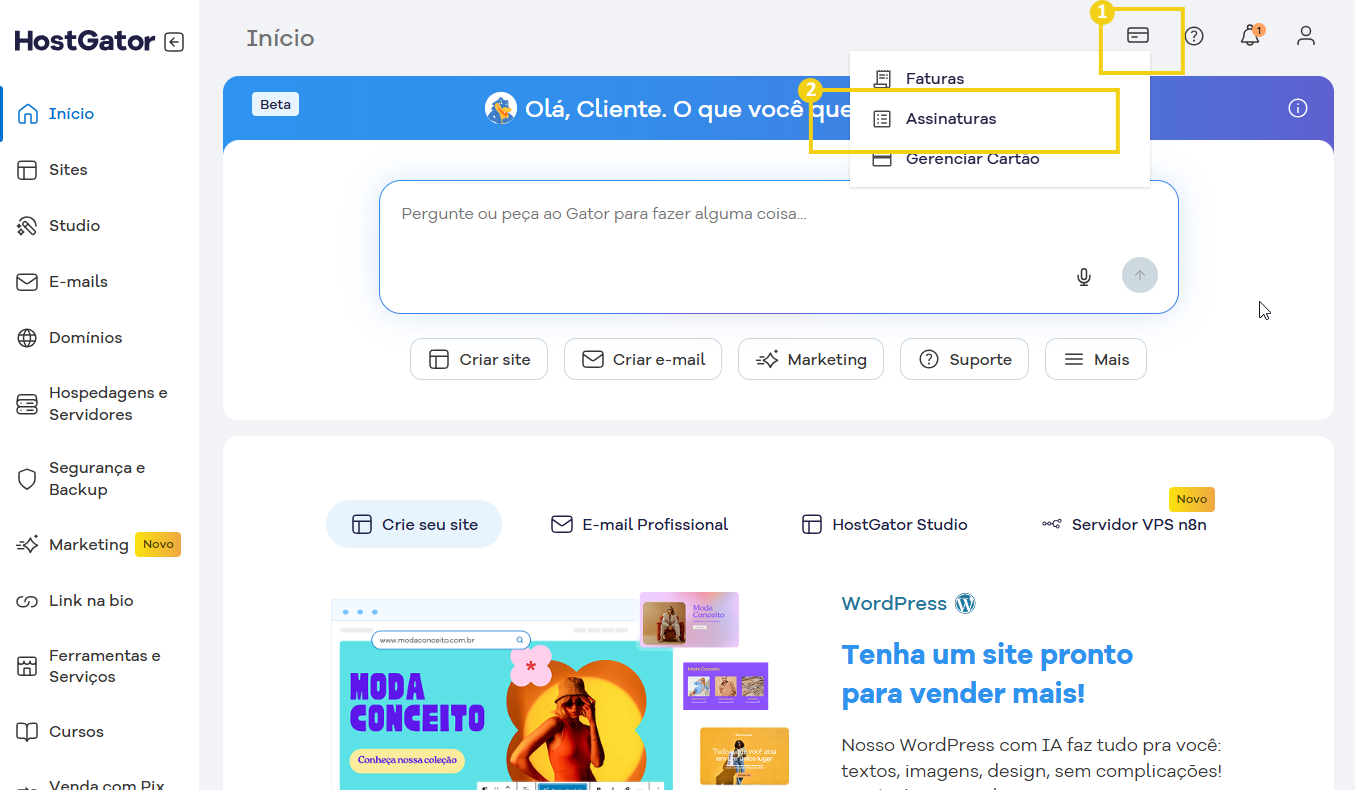Switch to Servidor VPS n8n tab
Viewport: 1355px width, 790px height.
tap(1124, 525)
